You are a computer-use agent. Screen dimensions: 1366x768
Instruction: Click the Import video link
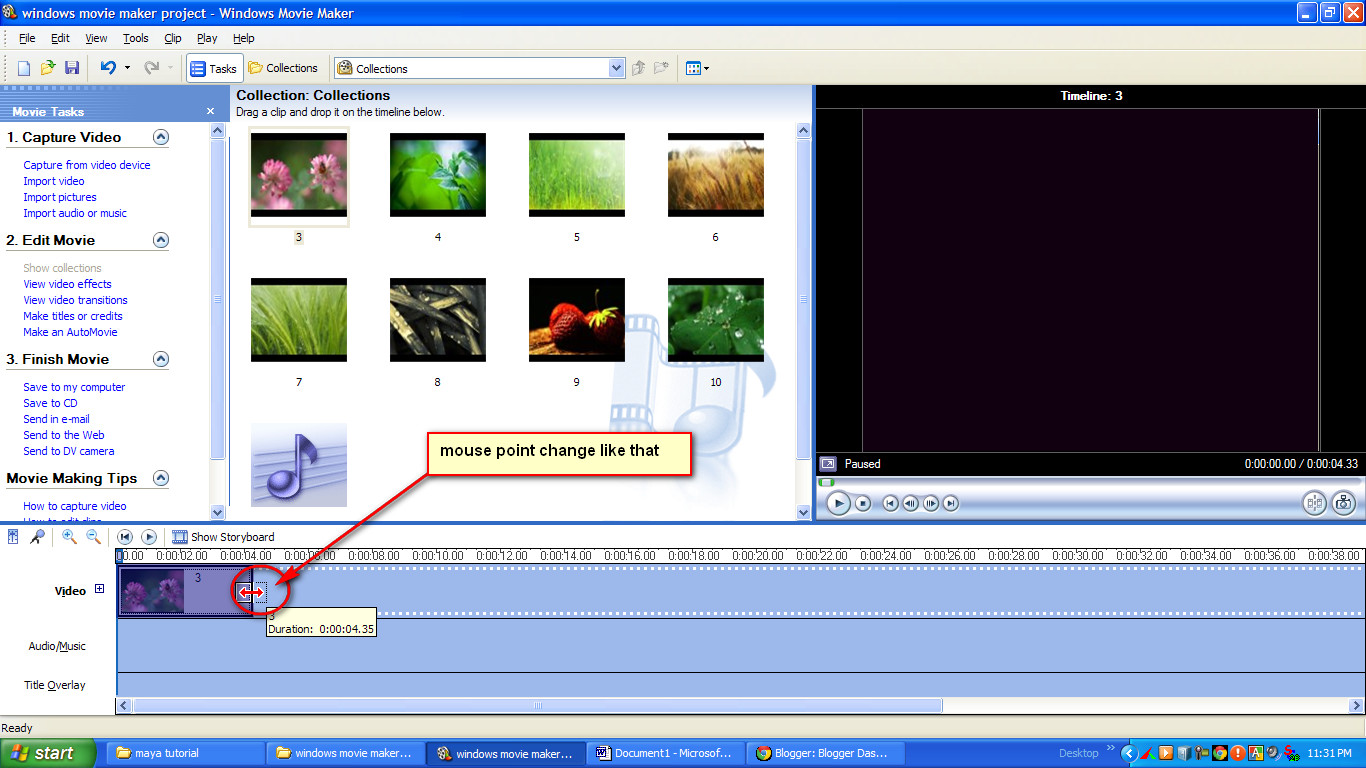[x=54, y=181]
